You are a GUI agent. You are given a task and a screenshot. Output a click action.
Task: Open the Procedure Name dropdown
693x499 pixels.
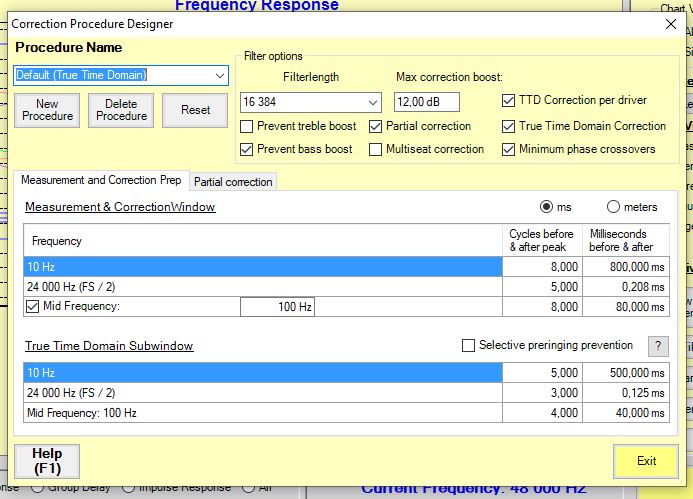[219, 75]
